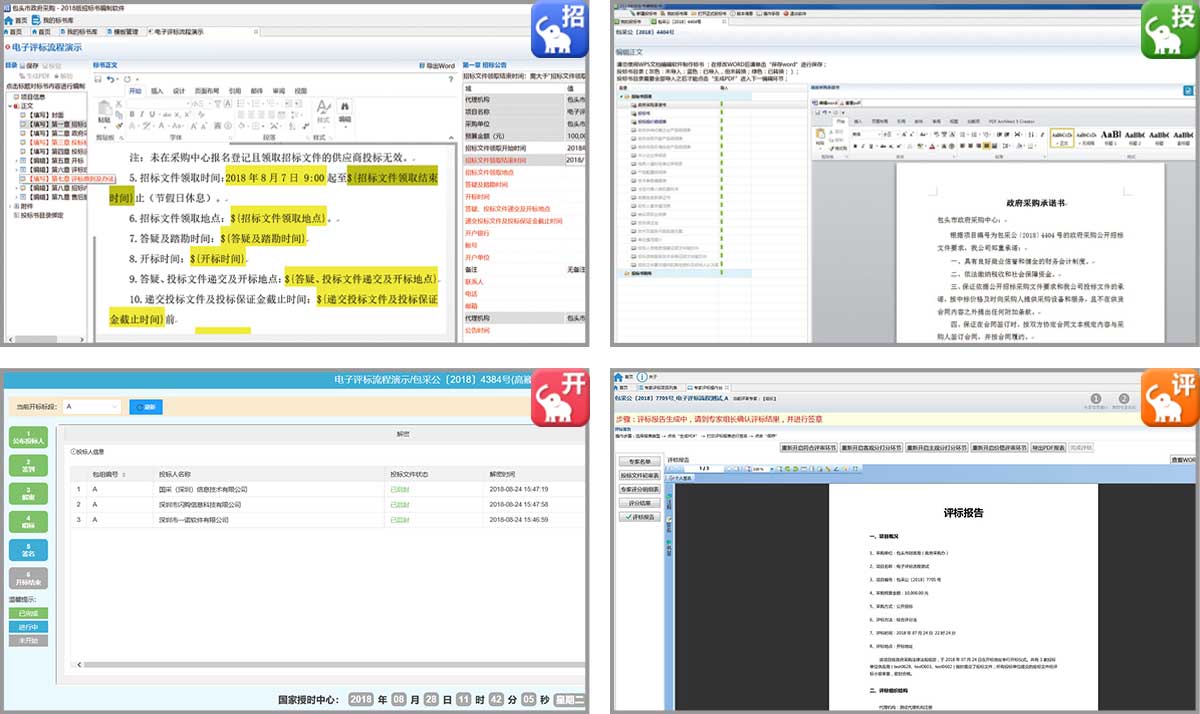Click the 导出Word link
Screen dimensions: 1200x714
point(439,66)
